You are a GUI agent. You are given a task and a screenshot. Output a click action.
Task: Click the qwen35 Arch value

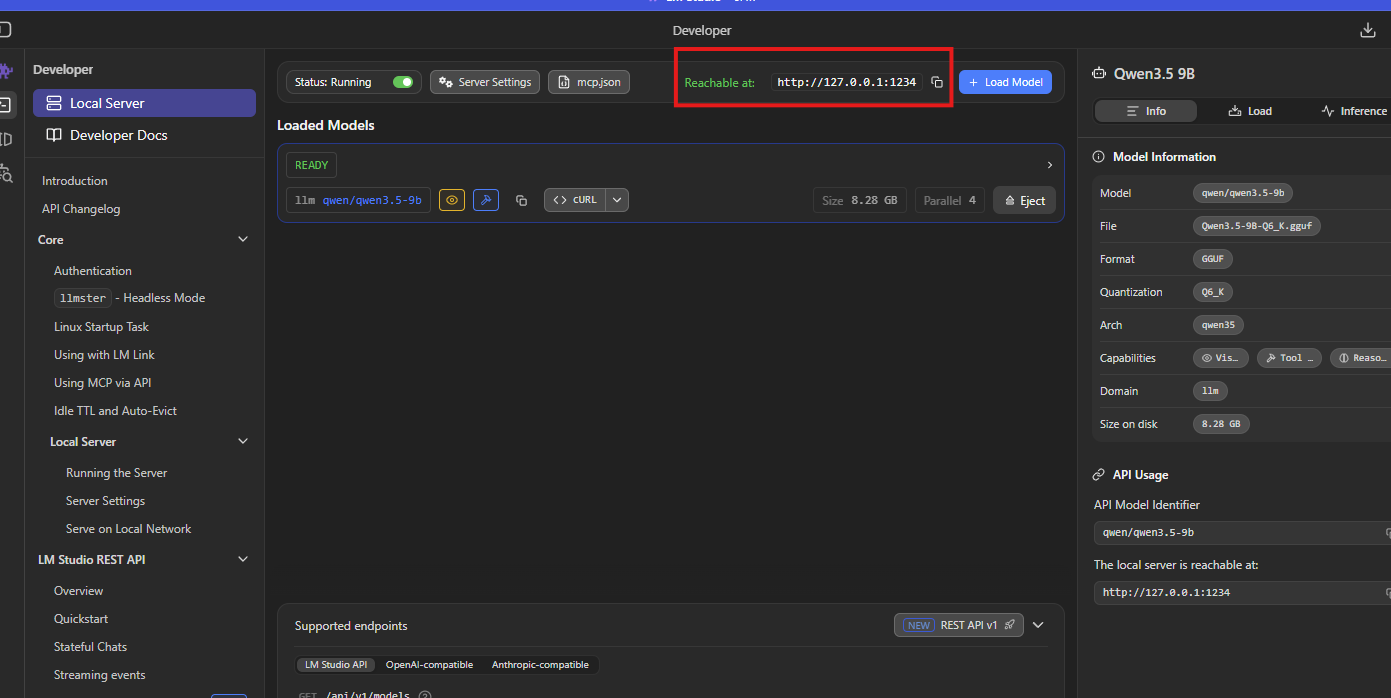[x=1218, y=325]
